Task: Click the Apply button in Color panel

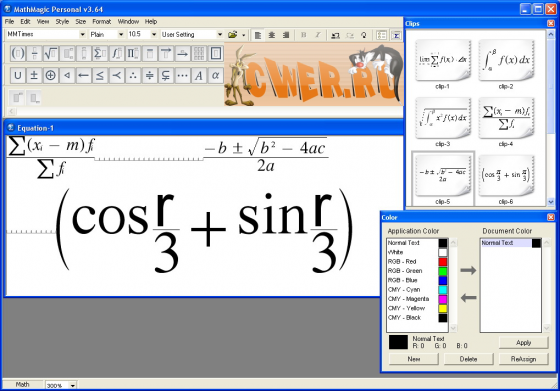Action: click(x=523, y=342)
